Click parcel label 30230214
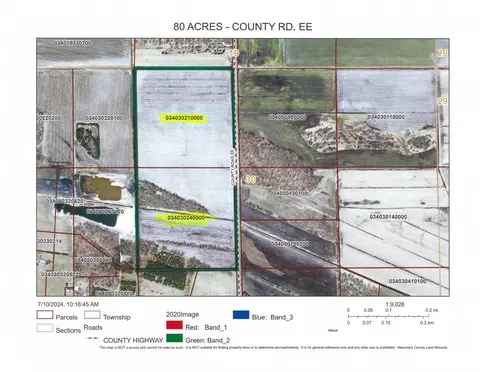 49,241
